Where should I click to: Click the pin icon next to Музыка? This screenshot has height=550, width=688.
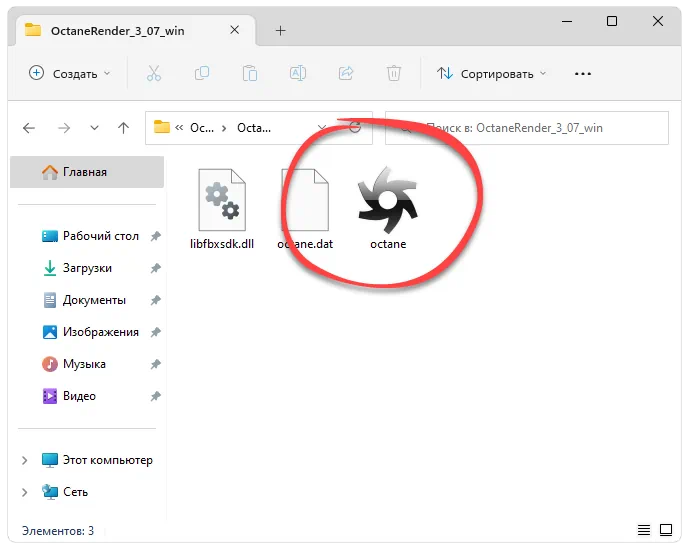tap(155, 364)
